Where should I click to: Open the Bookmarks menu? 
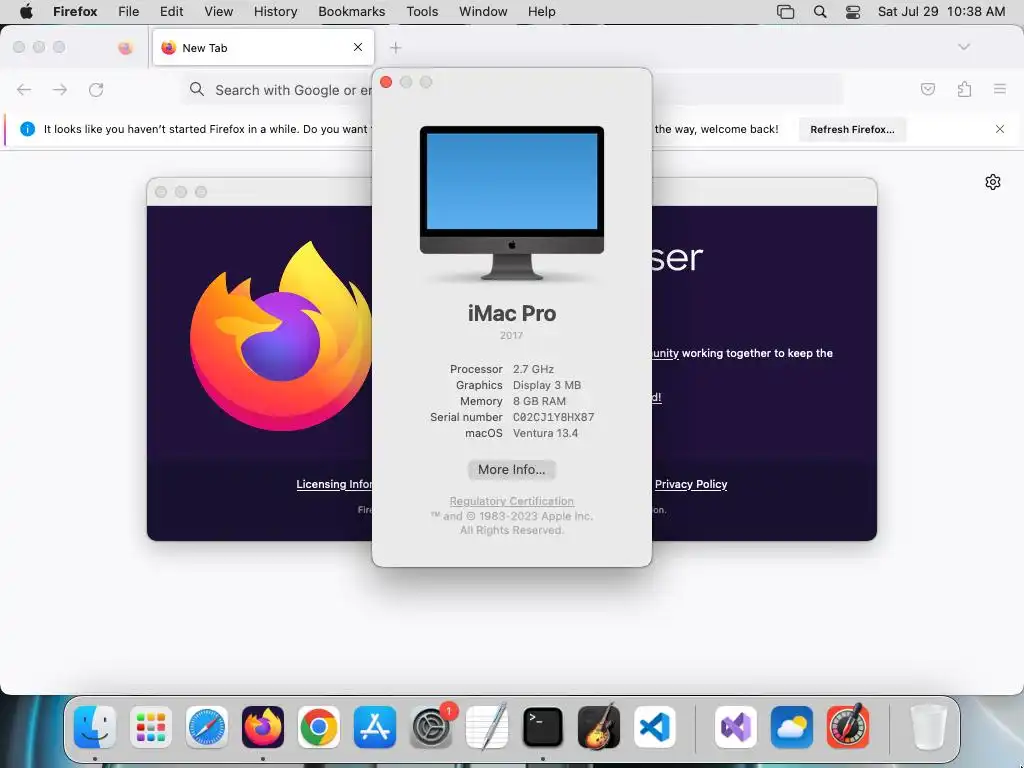click(352, 11)
